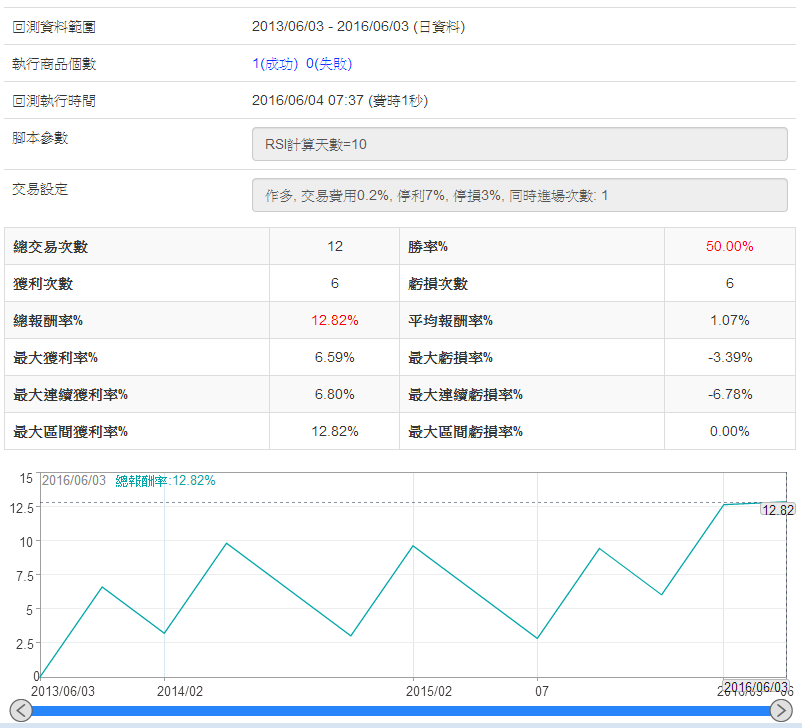
Task: Click the 2013/06/03 - 2016/06/03 backtest range text
Action: click(358, 27)
